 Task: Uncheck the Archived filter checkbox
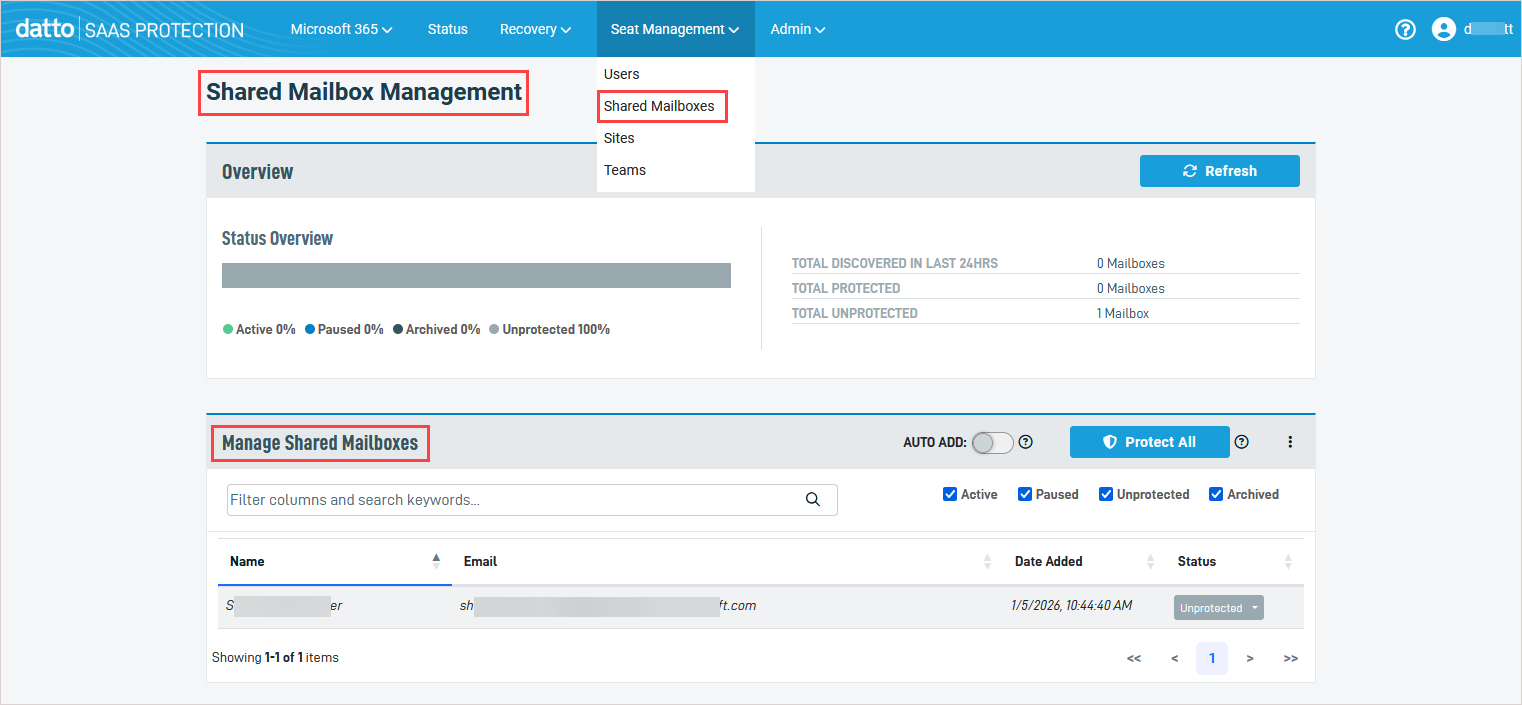(x=1216, y=494)
